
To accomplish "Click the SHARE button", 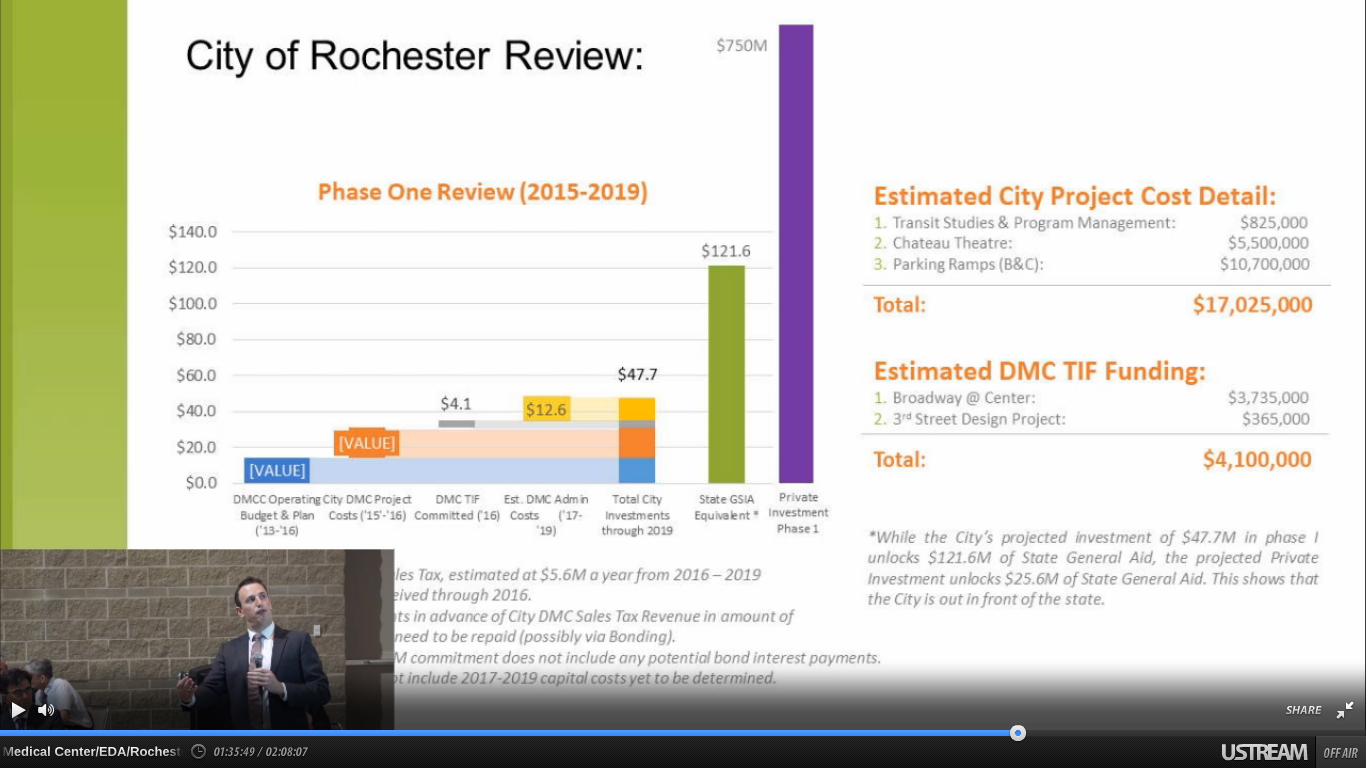I will coord(1303,710).
